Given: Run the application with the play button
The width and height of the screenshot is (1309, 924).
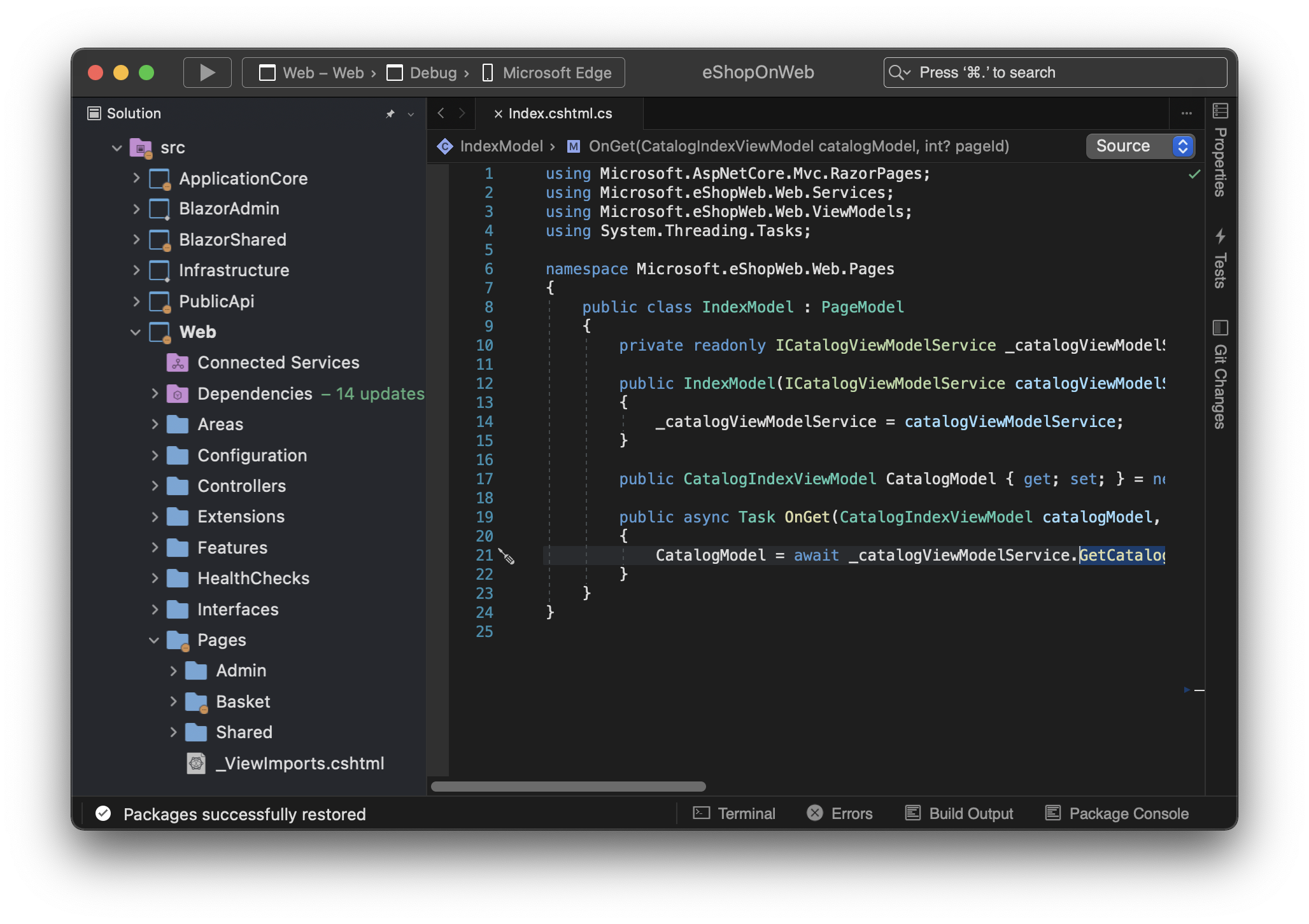Looking at the screenshot, I should pos(207,72).
